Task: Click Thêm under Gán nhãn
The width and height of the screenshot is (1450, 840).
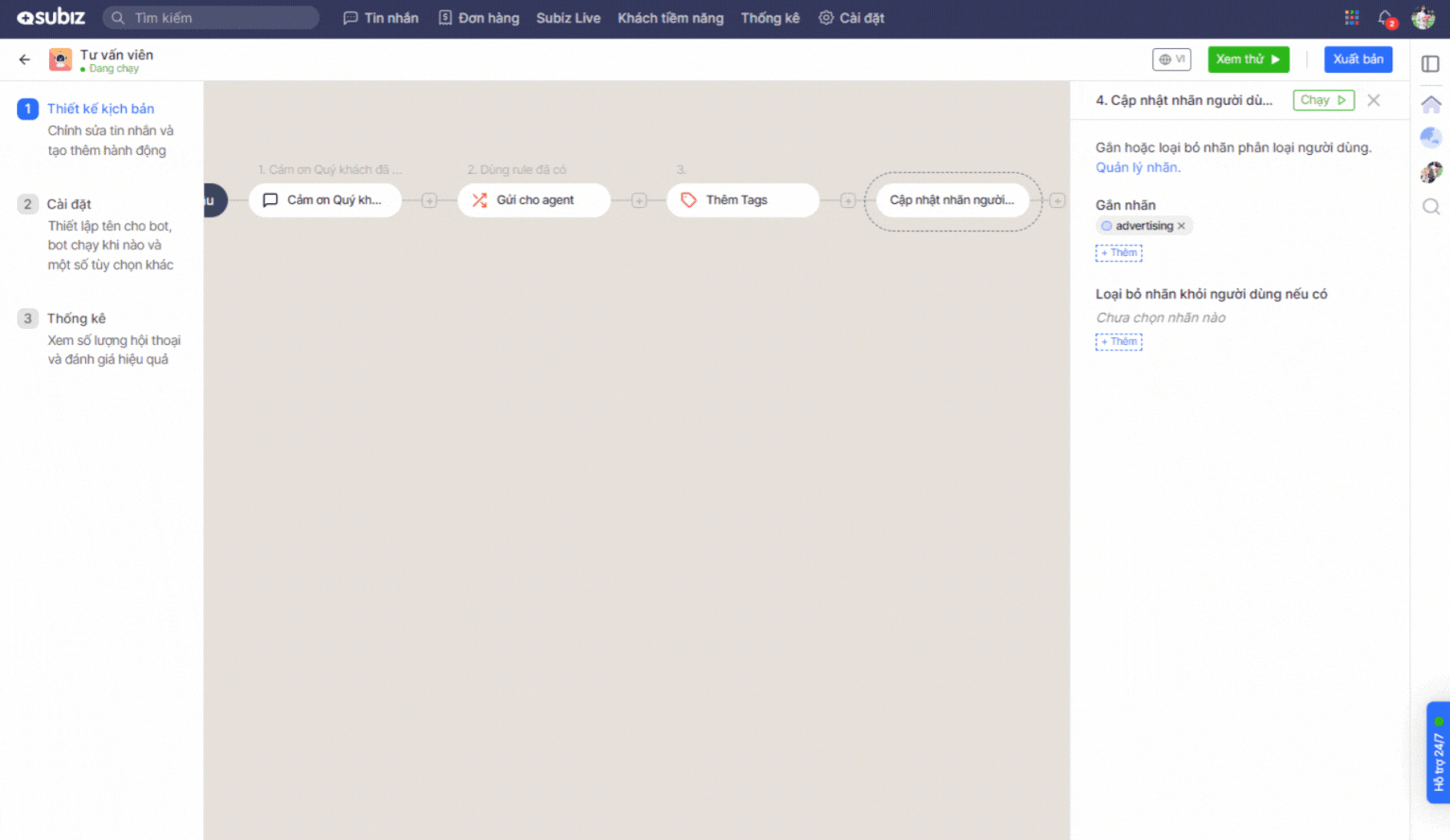Action: pyautogui.click(x=1119, y=253)
